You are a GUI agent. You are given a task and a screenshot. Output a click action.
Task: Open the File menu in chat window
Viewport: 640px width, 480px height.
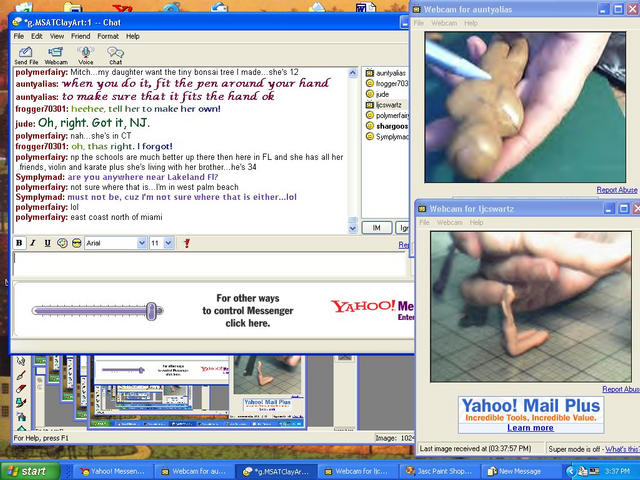pyautogui.click(x=19, y=36)
